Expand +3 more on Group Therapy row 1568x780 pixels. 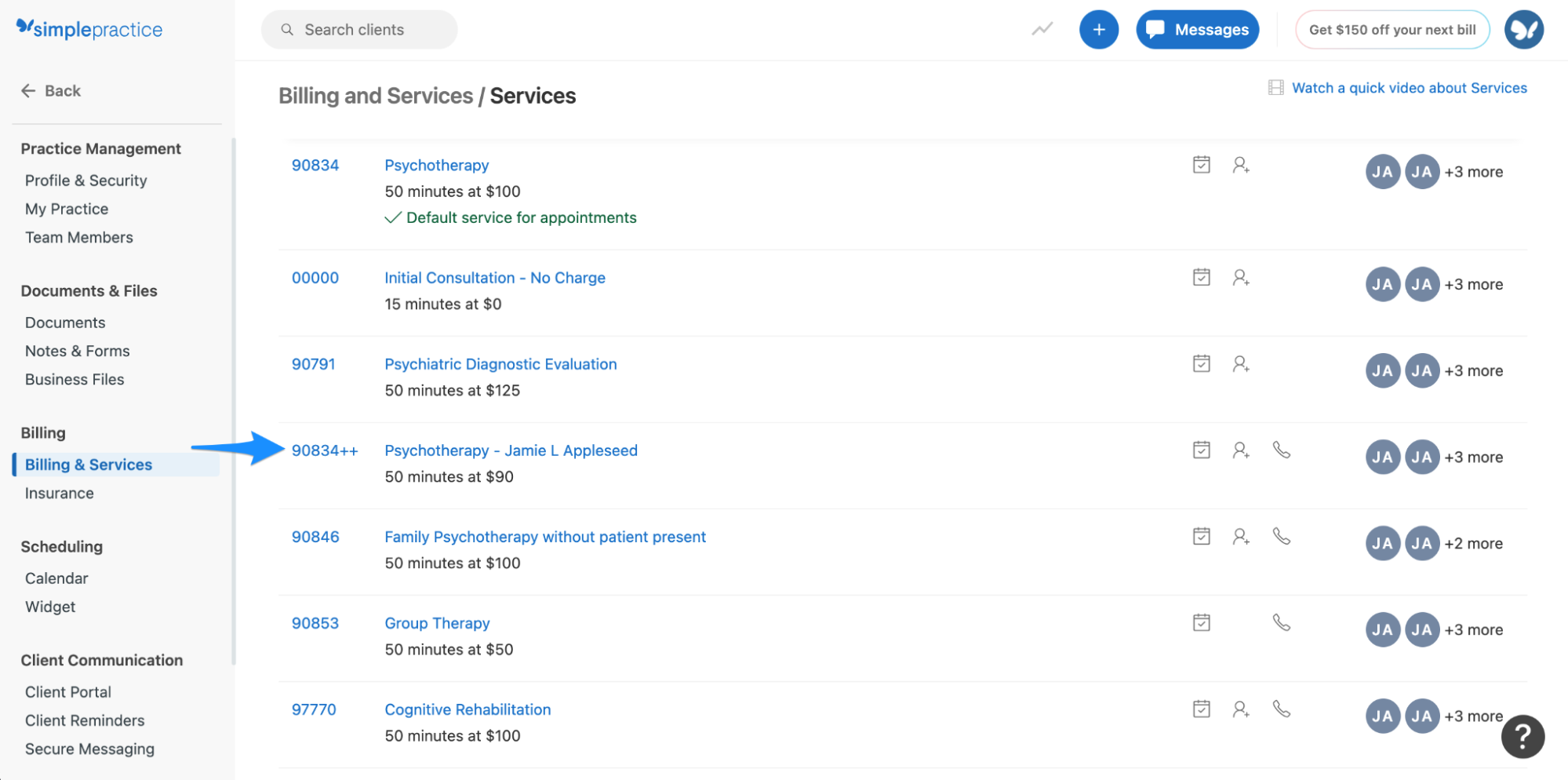[x=1474, y=629]
